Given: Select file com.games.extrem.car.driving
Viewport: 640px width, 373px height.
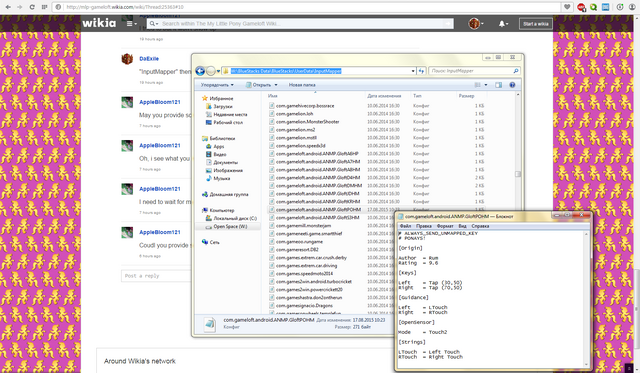Looking at the screenshot, I should coord(306,266).
